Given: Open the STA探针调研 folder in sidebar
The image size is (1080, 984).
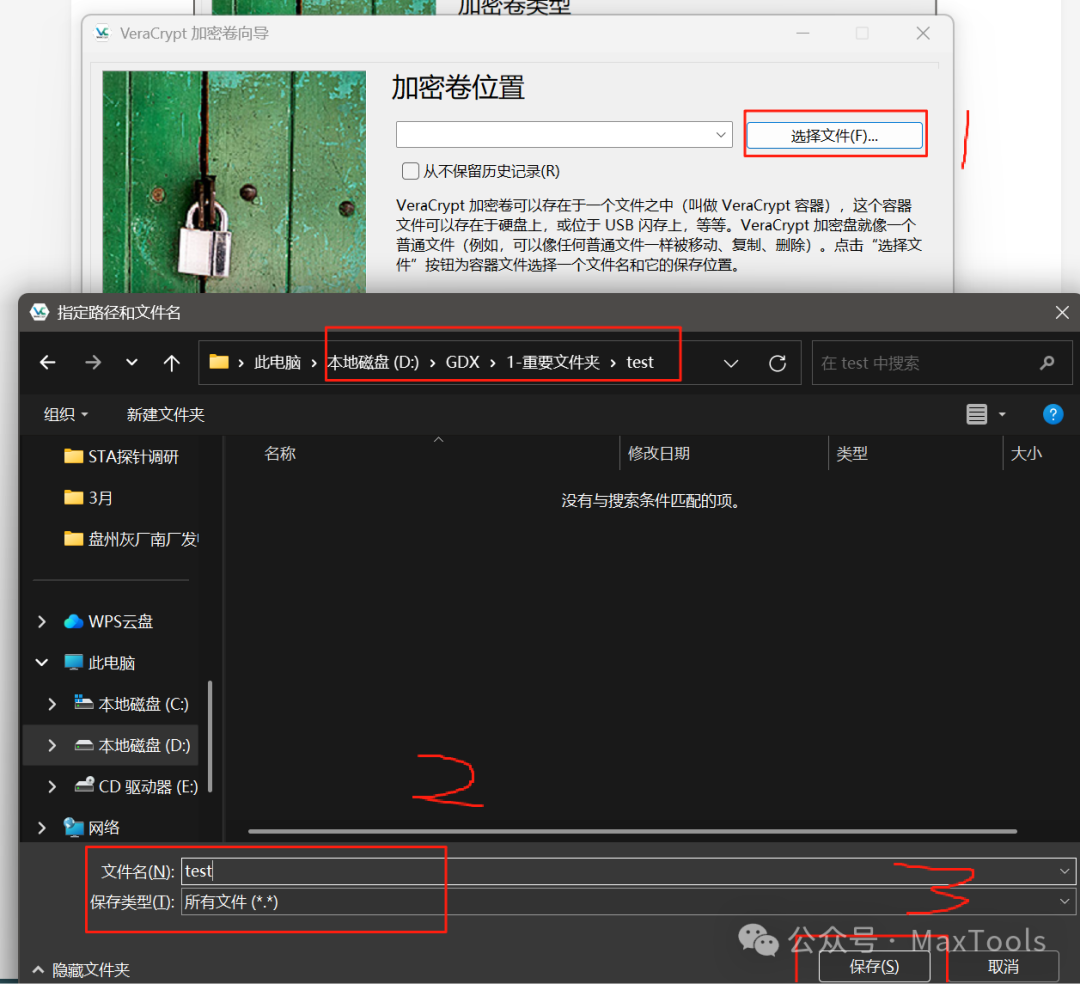Looking at the screenshot, I should [x=121, y=457].
